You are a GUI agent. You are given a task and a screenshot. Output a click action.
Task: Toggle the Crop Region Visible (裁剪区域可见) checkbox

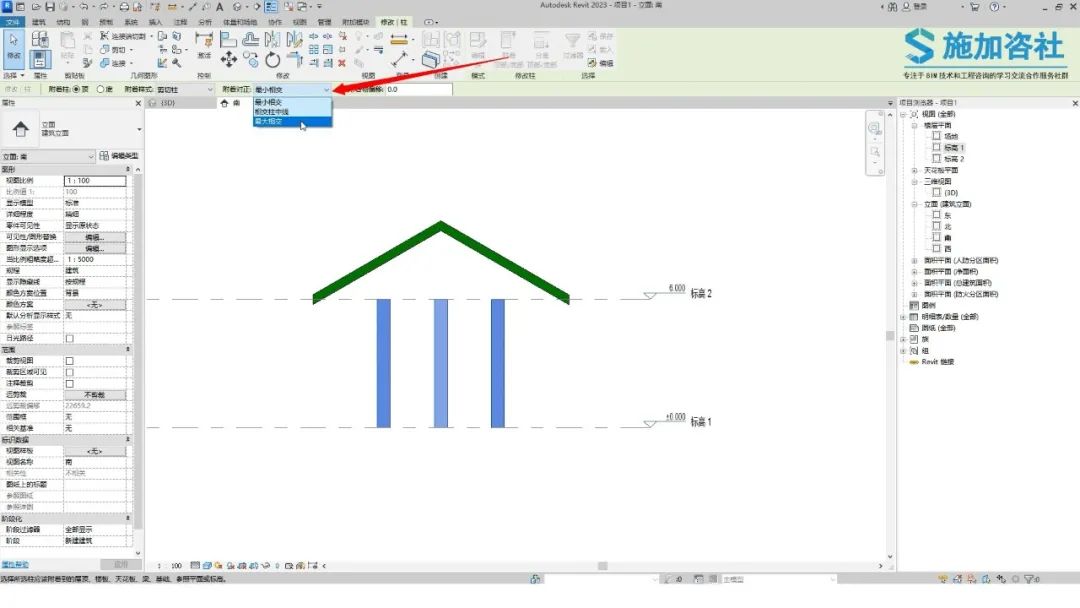(x=70, y=372)
